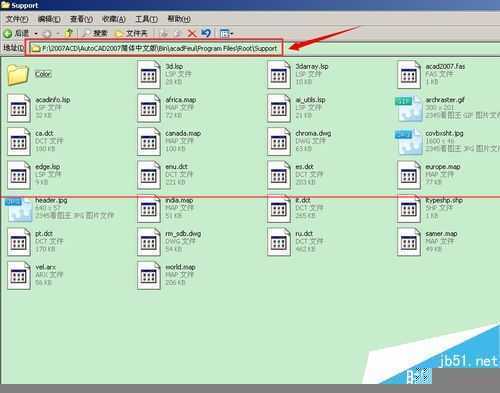Select the canada.map file icon
The image size is (500, 393).
coord(149,142)
